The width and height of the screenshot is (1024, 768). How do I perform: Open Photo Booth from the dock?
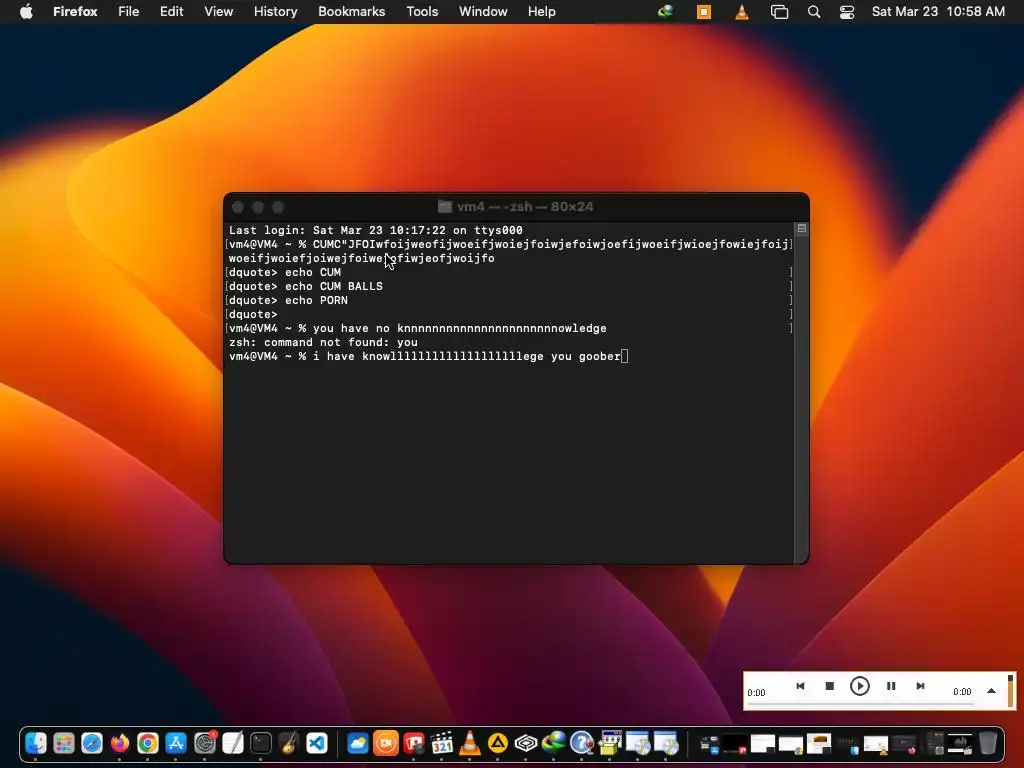[x=413, y=743]
